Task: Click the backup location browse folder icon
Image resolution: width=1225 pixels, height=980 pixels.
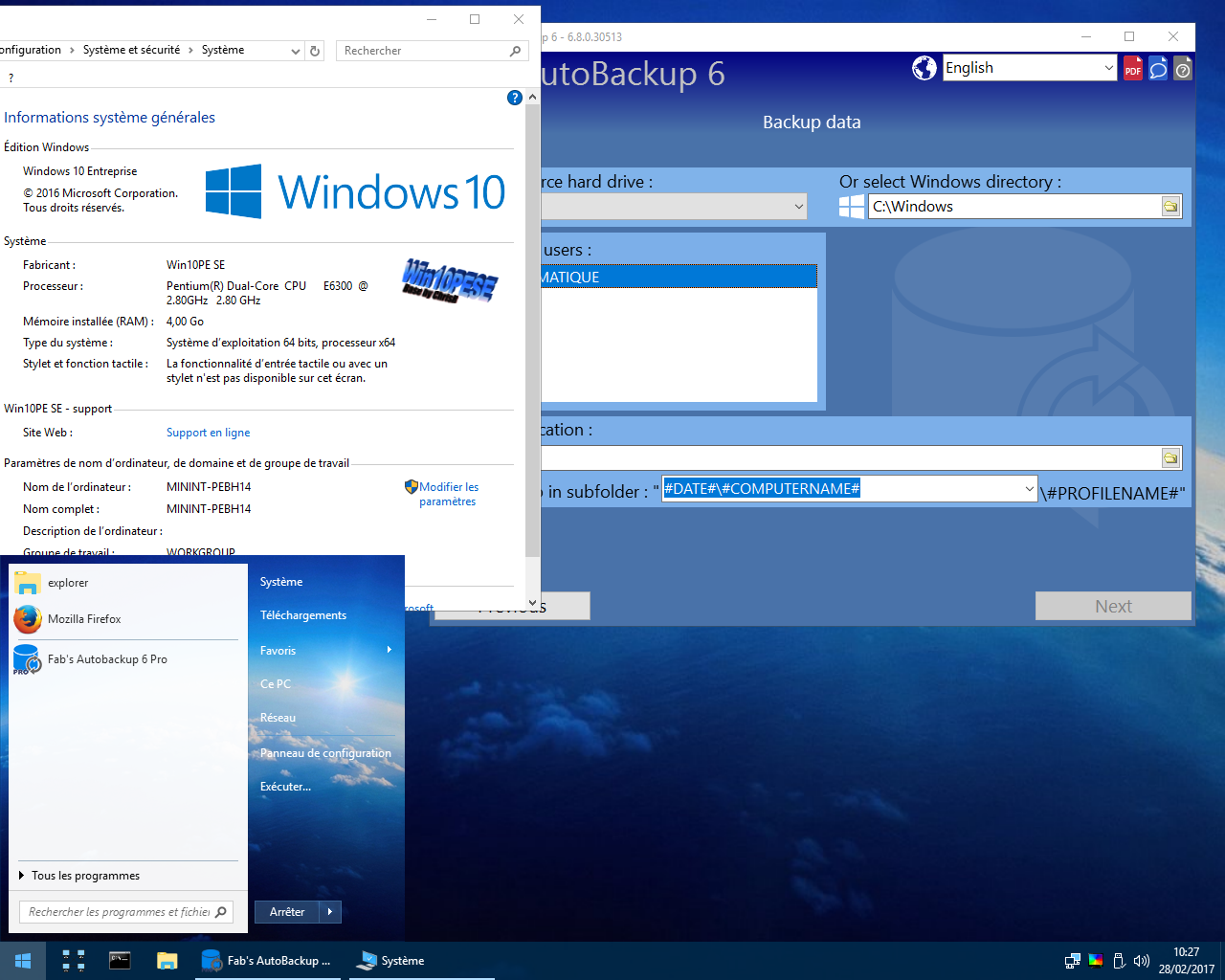Action: point(1170,458)
